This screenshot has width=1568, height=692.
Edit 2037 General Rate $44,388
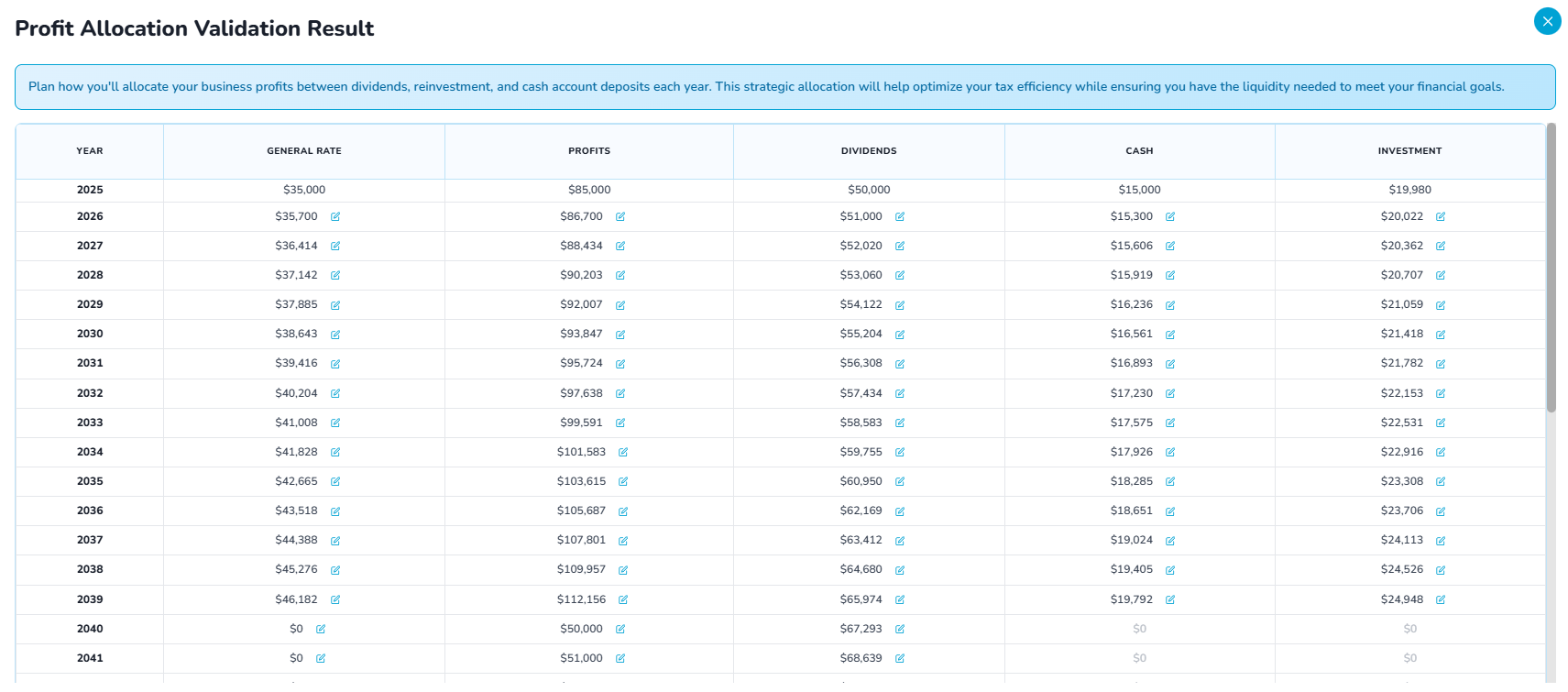coord(335,541)
